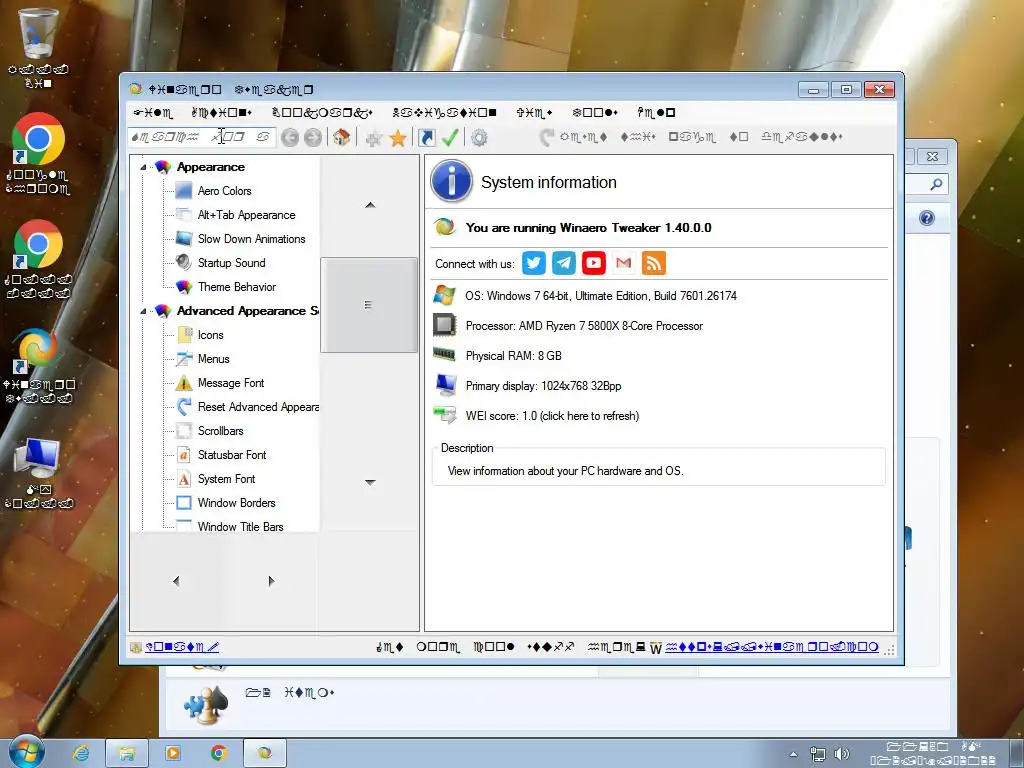Open the File menu
The image size is (1024, 768).
coord(153,113)
